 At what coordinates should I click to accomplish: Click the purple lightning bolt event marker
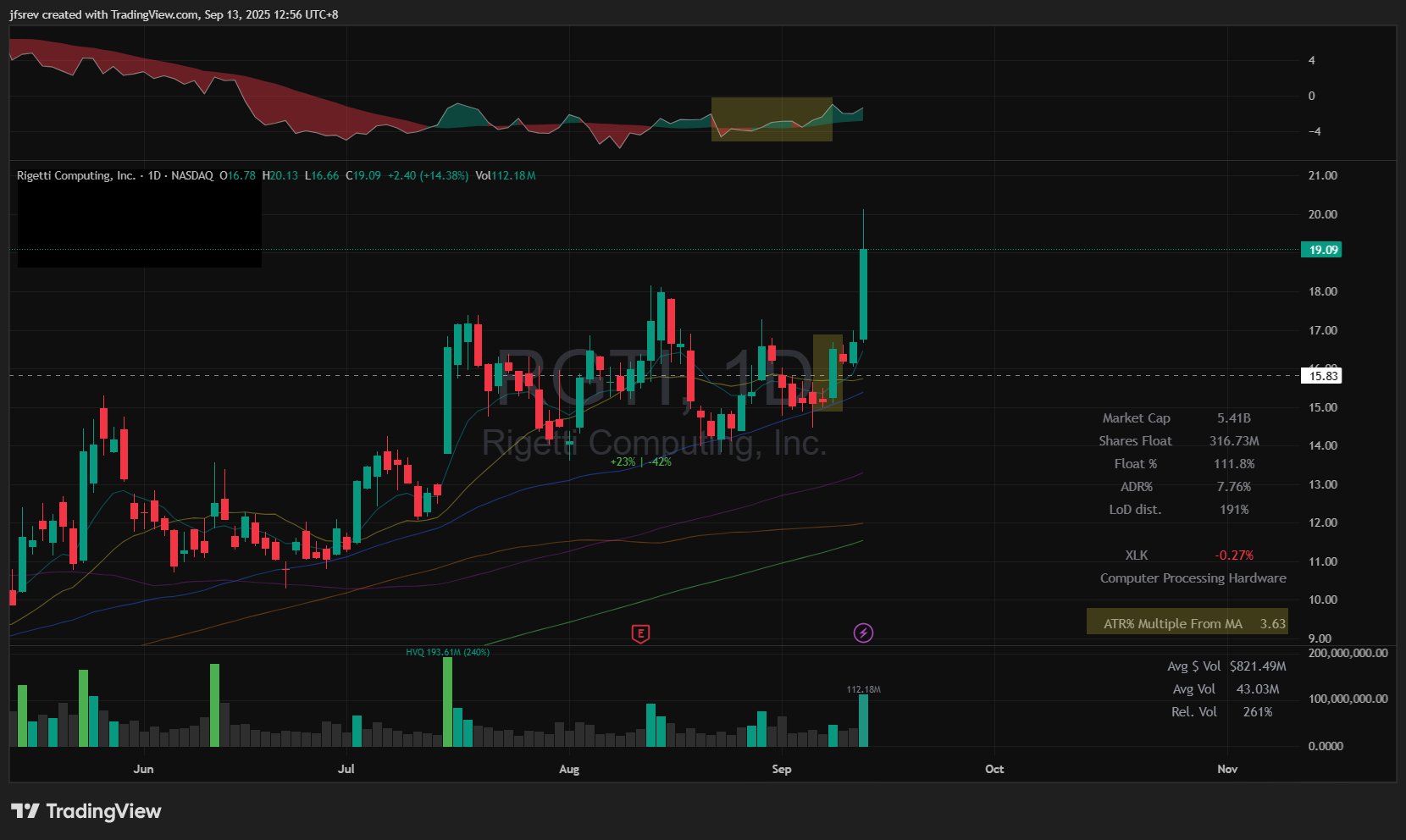863,633
